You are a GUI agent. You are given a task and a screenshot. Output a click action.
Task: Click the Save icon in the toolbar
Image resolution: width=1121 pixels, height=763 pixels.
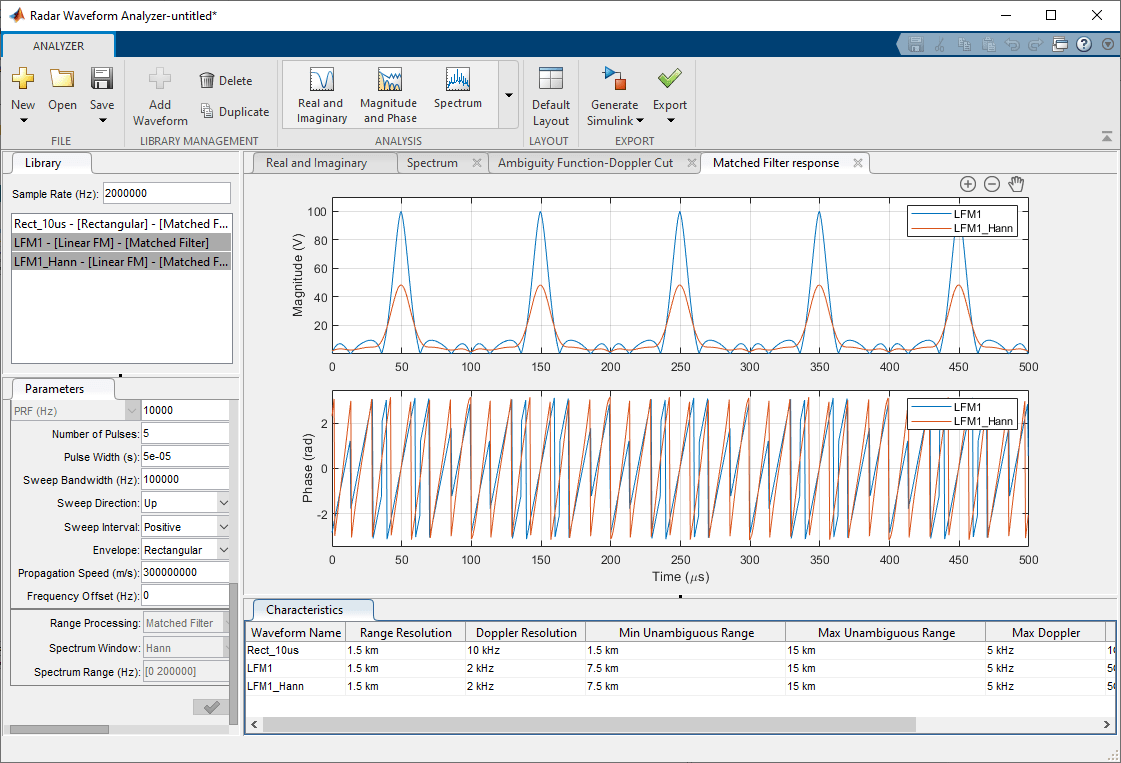[x=102, y=79]
